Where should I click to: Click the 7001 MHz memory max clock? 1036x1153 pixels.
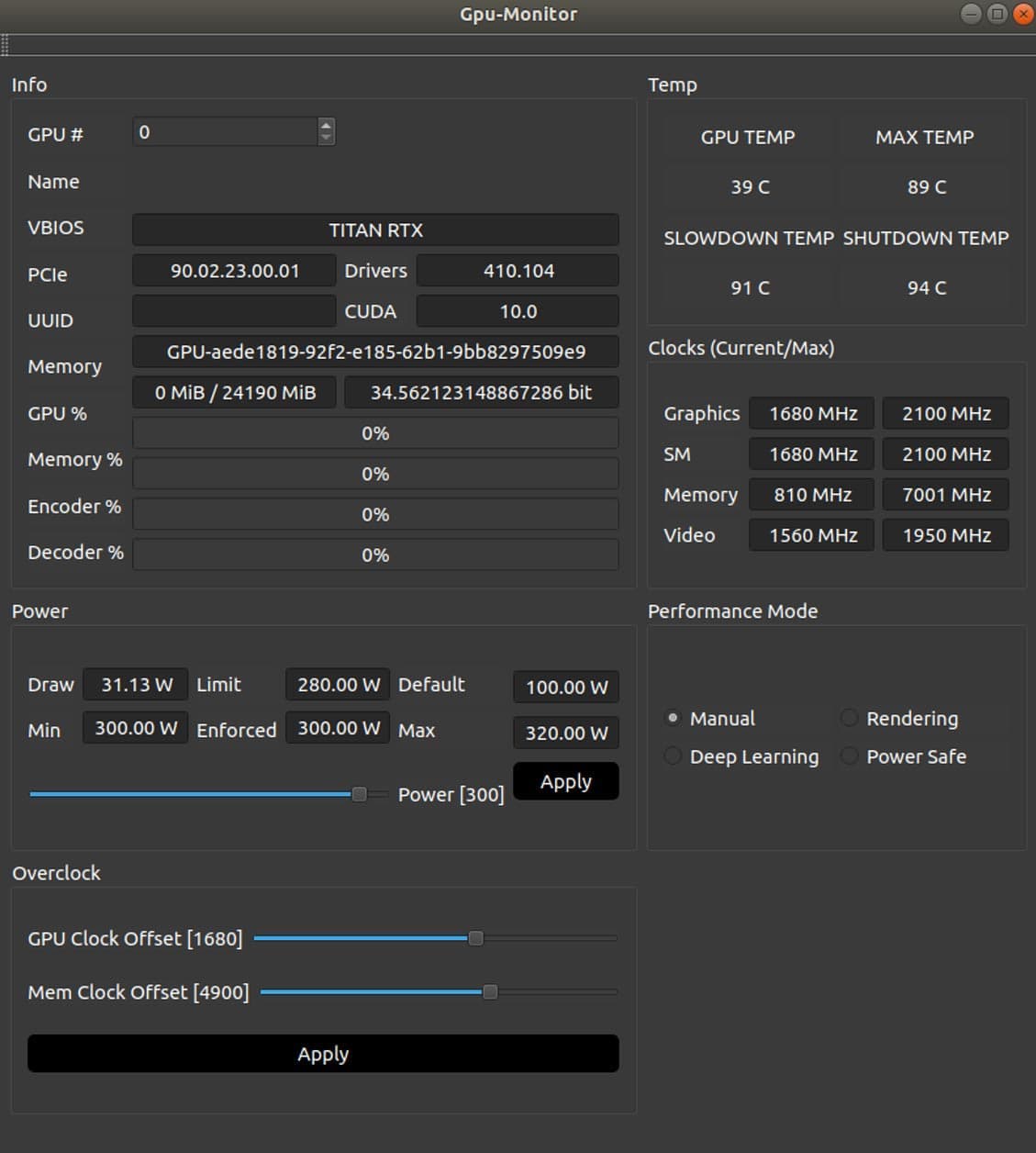click(x=946, y=495)
